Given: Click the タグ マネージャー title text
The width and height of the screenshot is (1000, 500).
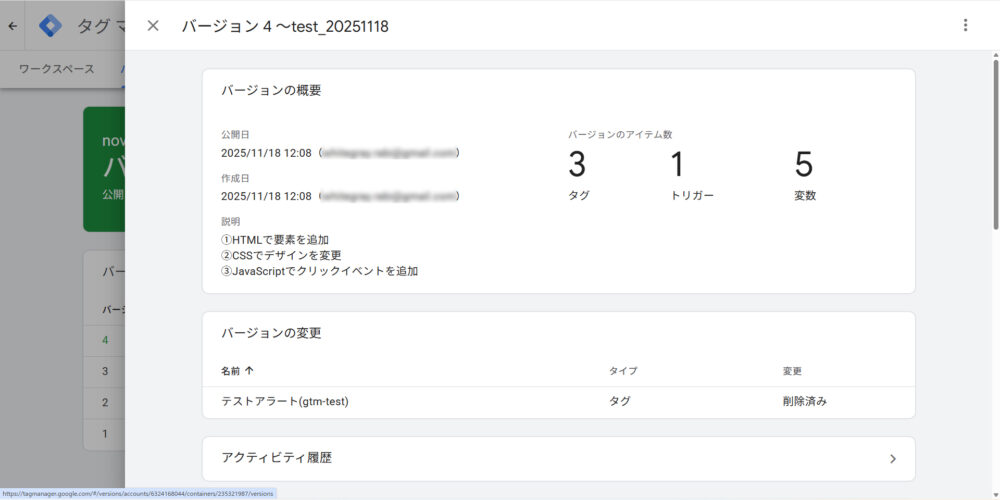Looking at the screenshot, I should [100, 26].
